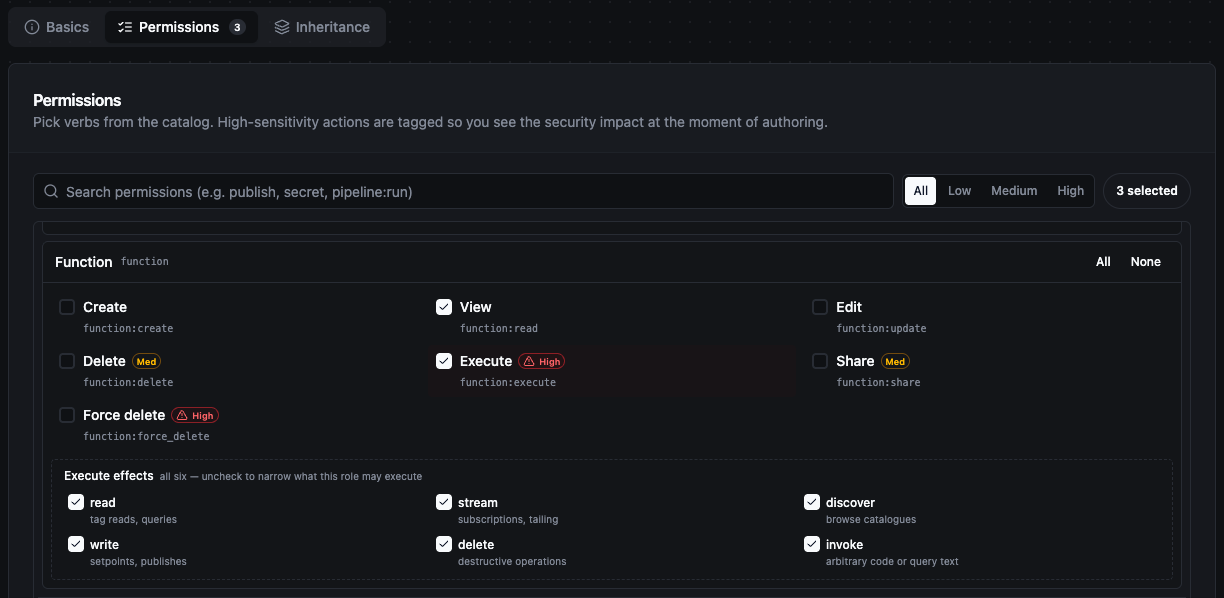
Task: Click the Permissions section heading
Action: coord(77,100)
